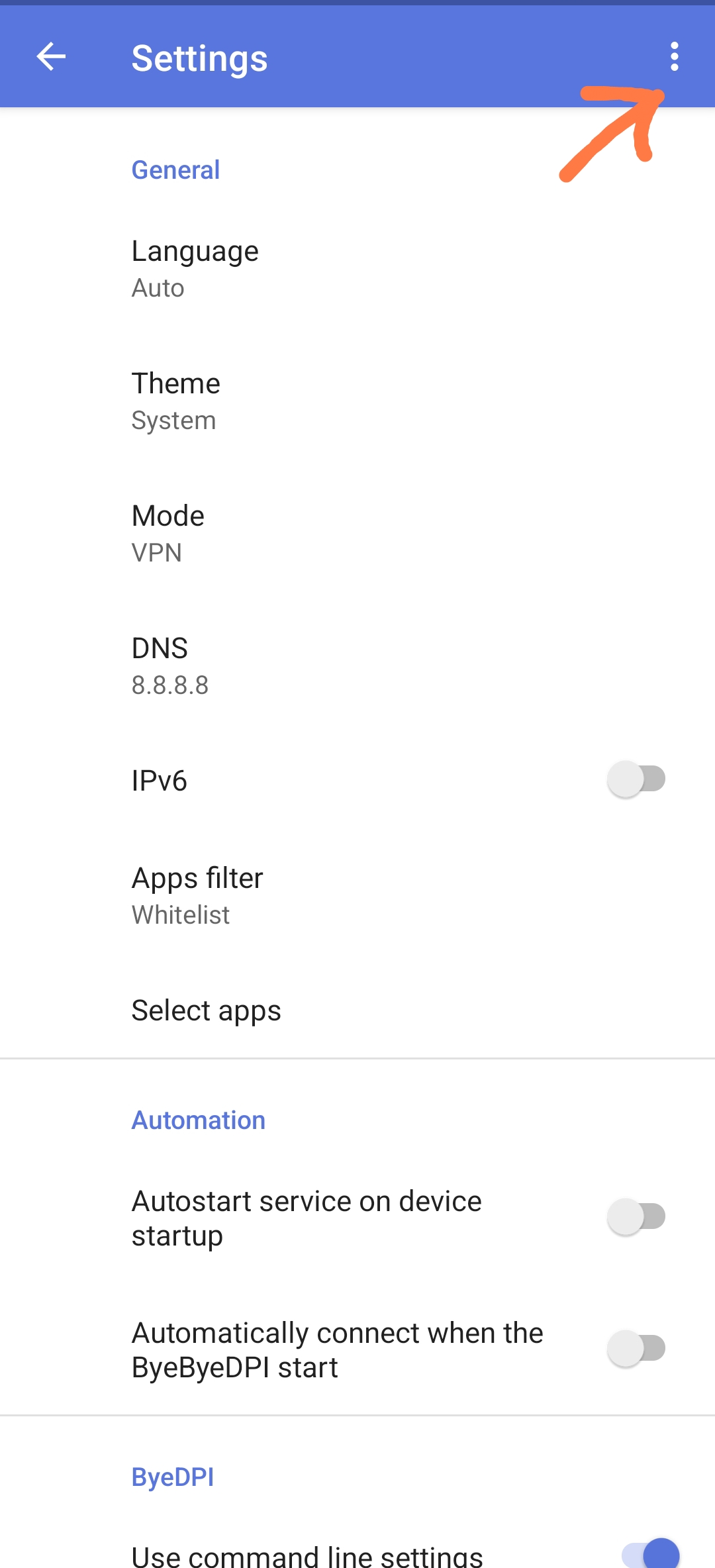Toggle the IPv6 switch
Viewport: 715px width, 1568px height.
click(636, 779)
